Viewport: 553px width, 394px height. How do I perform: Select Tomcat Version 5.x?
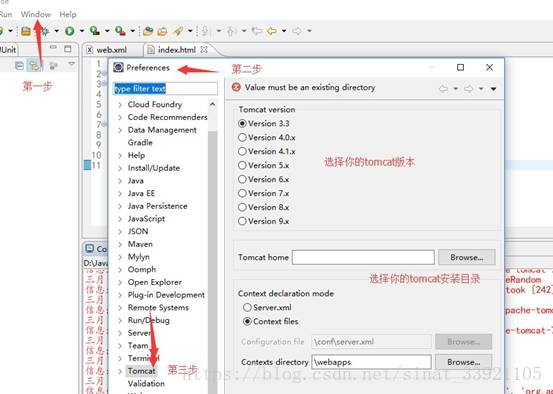click(x=264, y=165)
